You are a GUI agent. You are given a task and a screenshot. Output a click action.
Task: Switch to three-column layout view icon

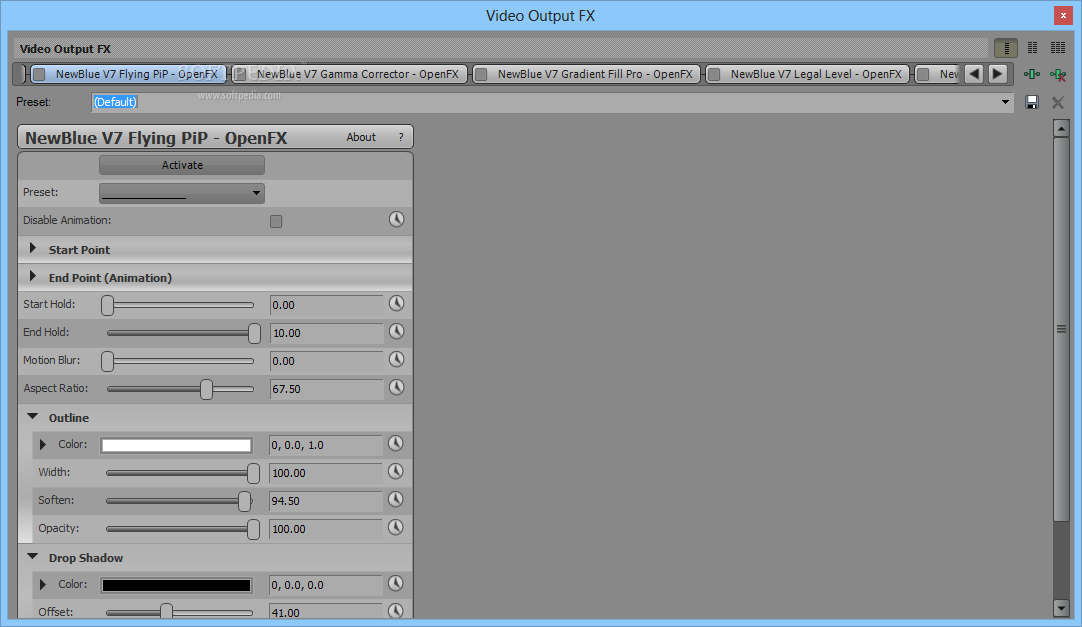pos(1058,48)
